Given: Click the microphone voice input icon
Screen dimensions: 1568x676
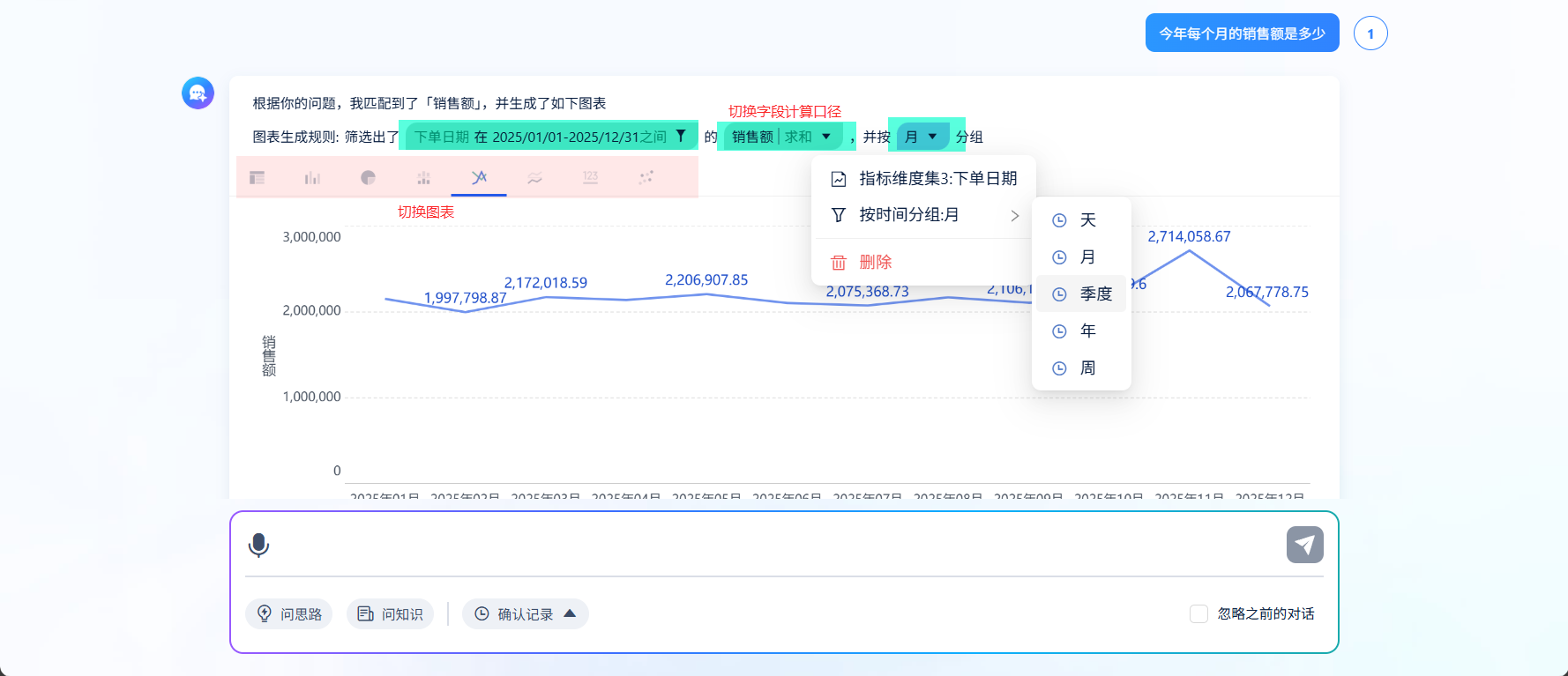Looking at the screenshot, I should point(258,546).
